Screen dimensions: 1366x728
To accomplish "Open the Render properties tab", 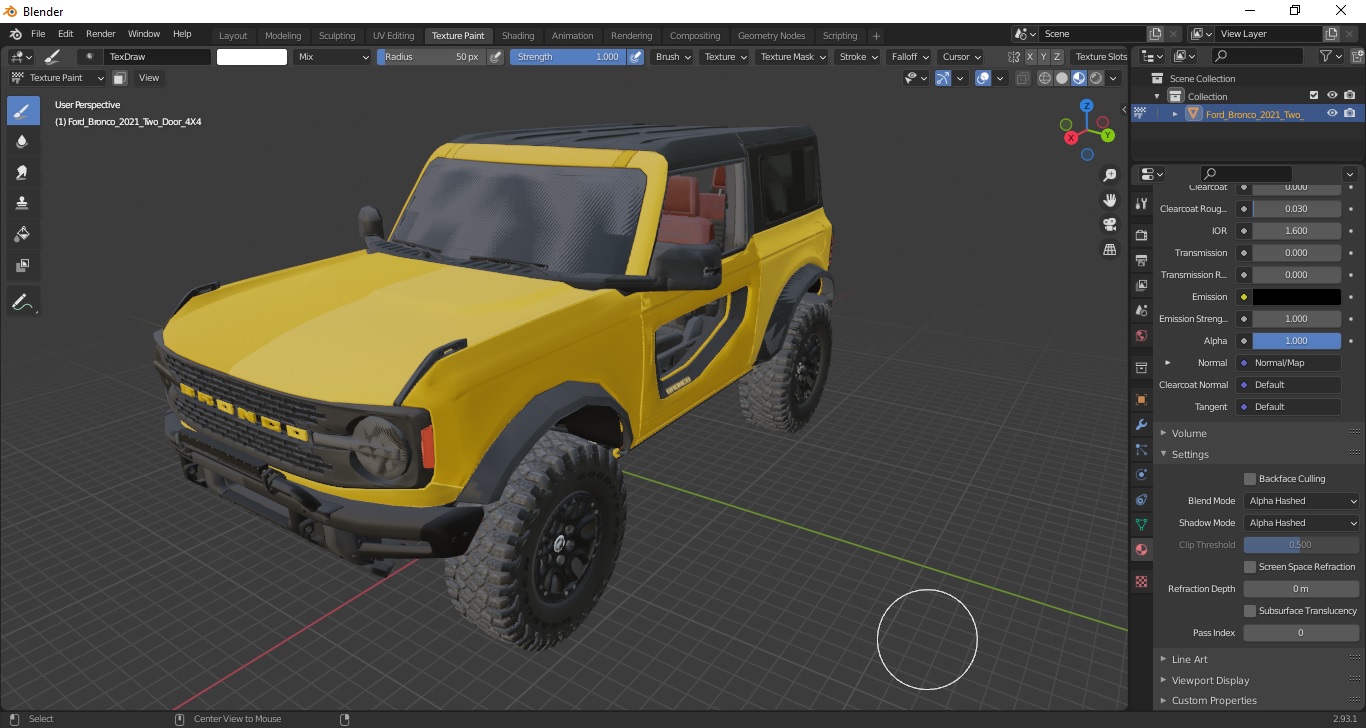I will point(1141,235).
